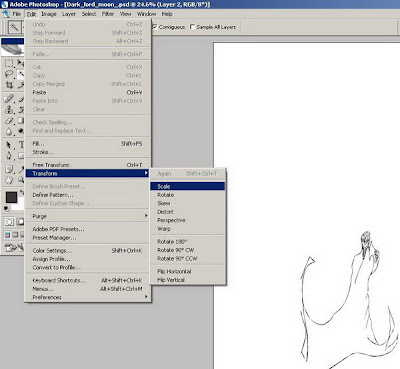Viewport: 400px width, 369px height.
Task: Choose Full Screen with Menu Bar mode
Action: coord(15,235)
